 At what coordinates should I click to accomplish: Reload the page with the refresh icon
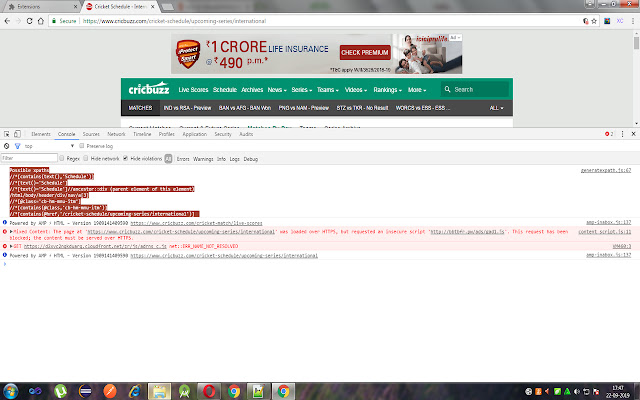[x=29, y=21]
